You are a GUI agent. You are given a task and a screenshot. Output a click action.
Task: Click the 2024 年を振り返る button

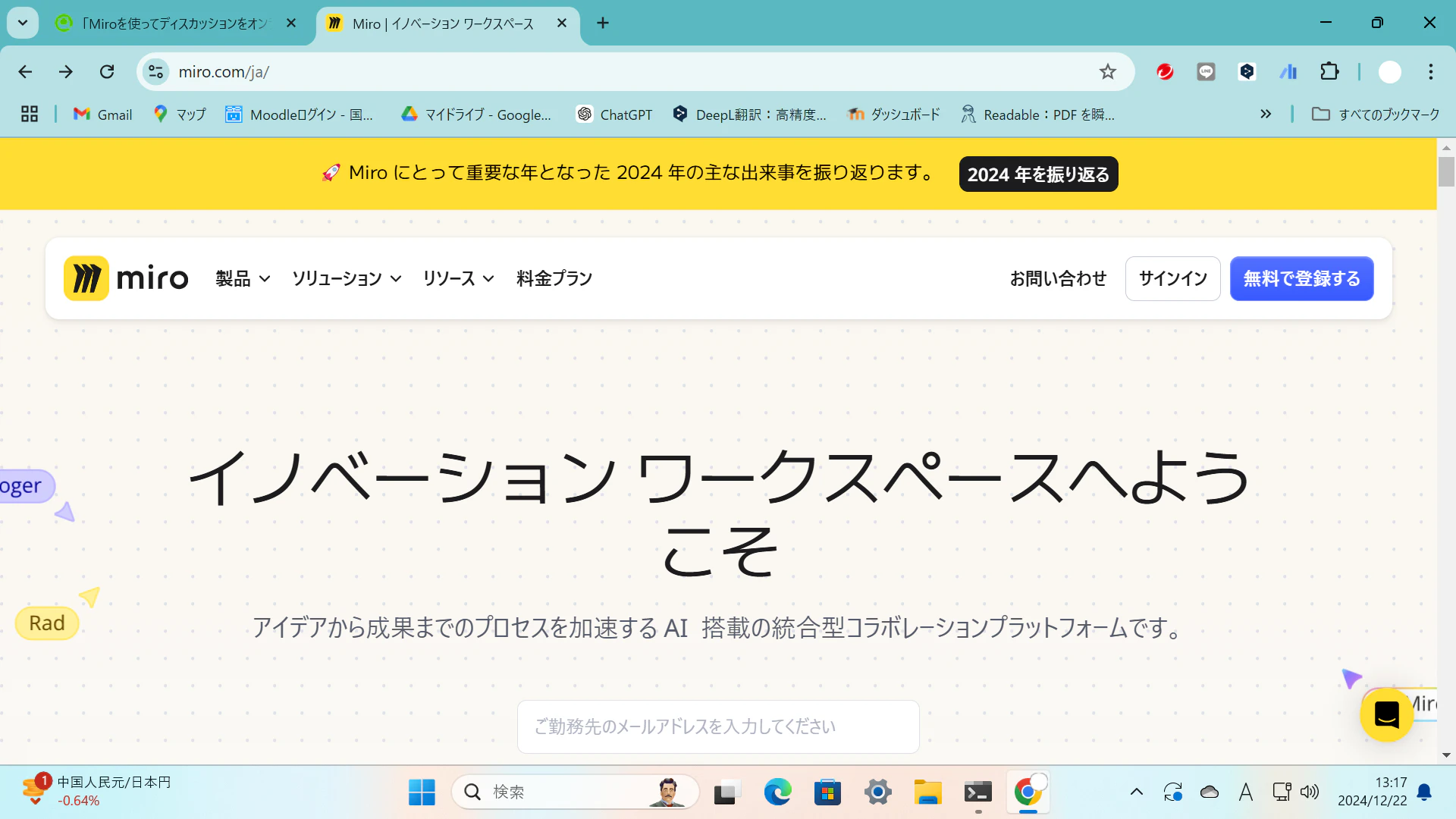pos(1038,174)
